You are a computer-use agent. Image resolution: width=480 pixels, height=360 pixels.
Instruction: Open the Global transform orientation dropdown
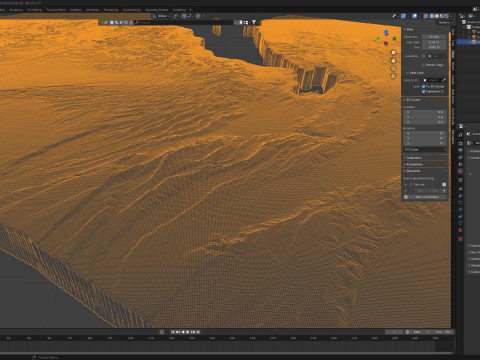(x=162, y=16)
